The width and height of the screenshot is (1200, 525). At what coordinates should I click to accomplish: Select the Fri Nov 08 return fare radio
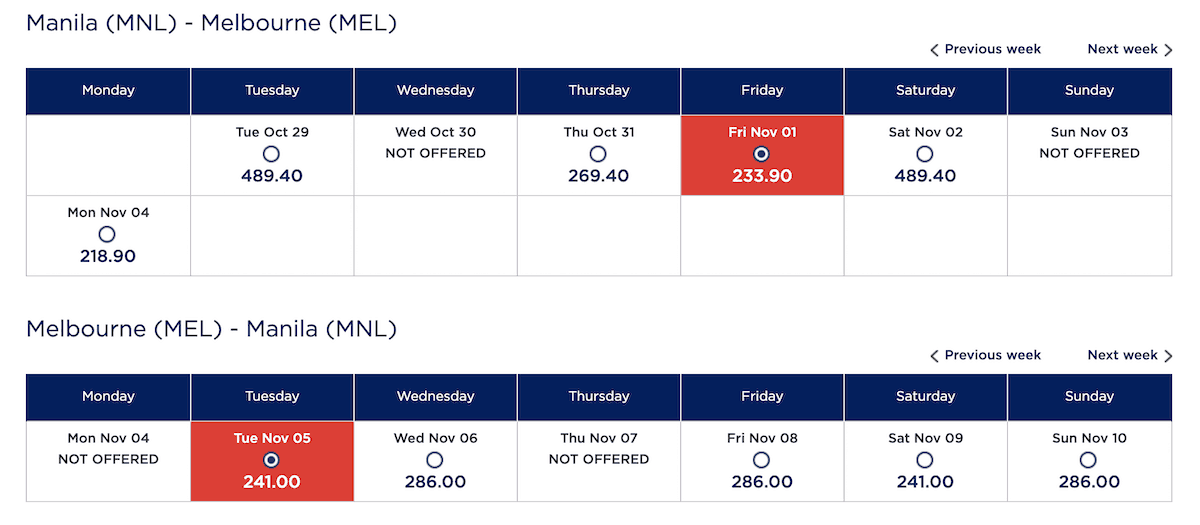click(x=762, y=460)
